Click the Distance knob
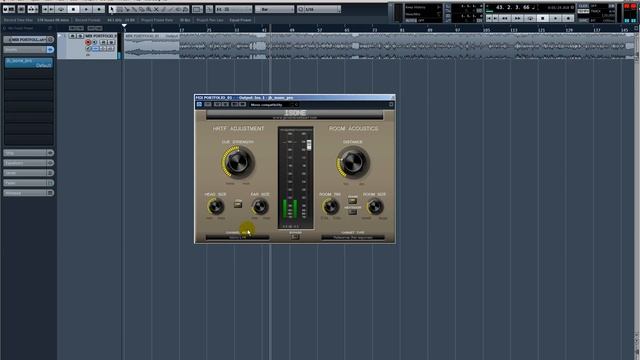This screenshot has height=360, width=640. coord(353,162)
